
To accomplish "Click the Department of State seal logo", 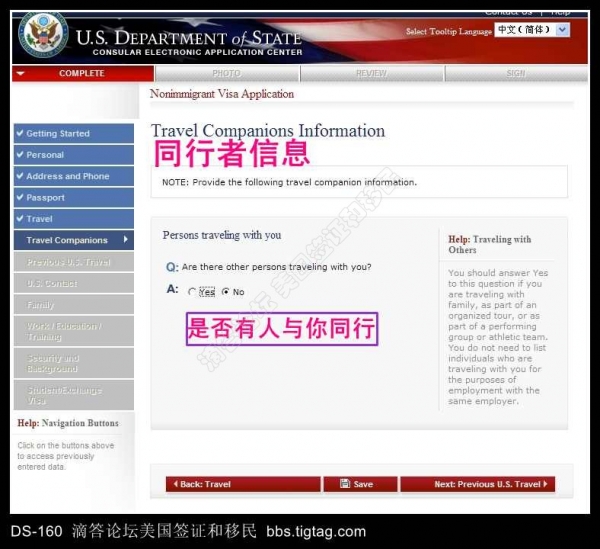I will [43, 36].
